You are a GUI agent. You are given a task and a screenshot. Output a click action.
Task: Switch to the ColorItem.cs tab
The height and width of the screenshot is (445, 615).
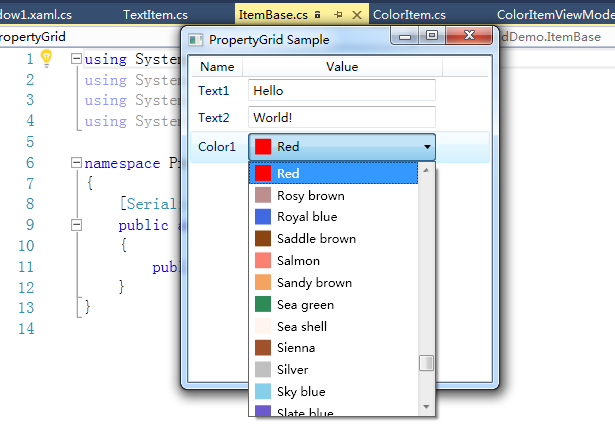[409, 15]
